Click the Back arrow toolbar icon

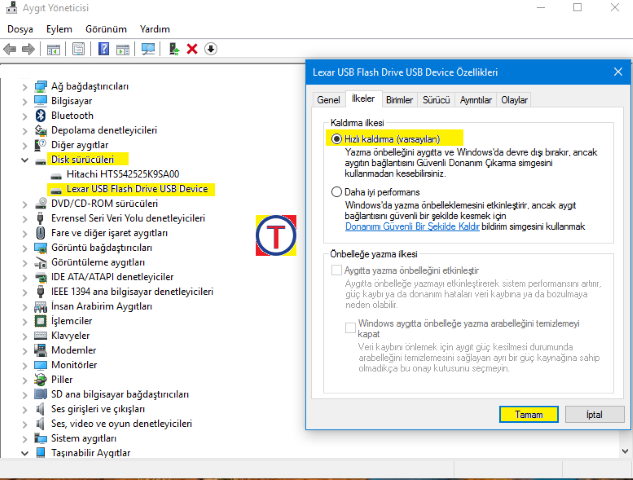click(10, 49)
